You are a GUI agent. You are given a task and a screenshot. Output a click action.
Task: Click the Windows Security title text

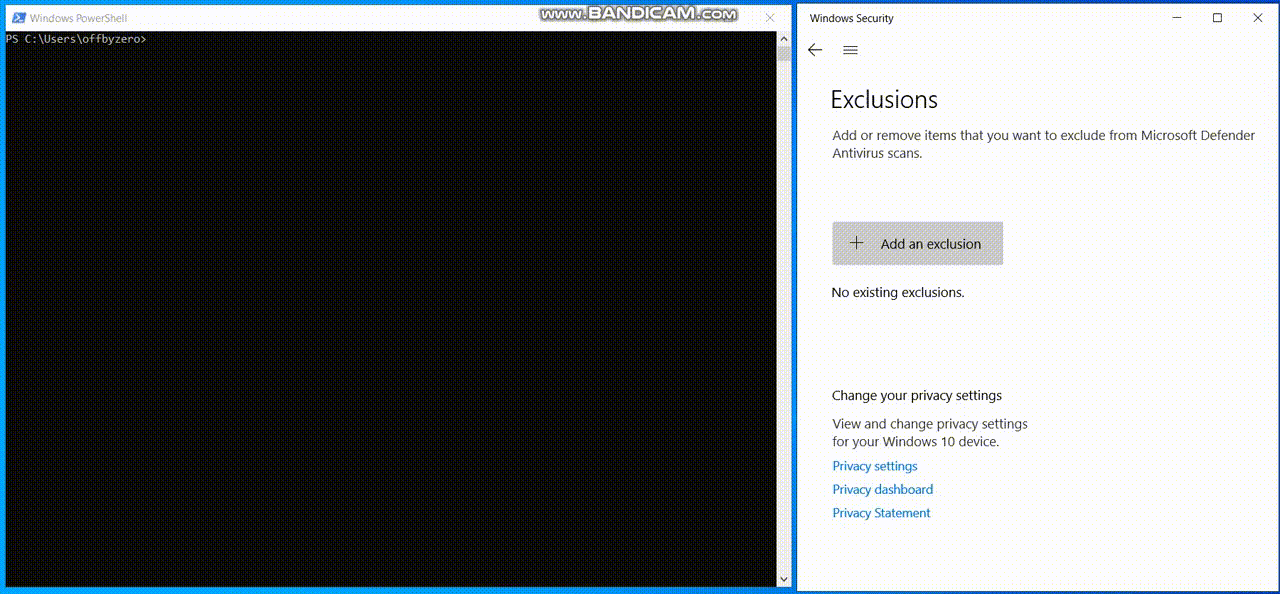point(852,18)
